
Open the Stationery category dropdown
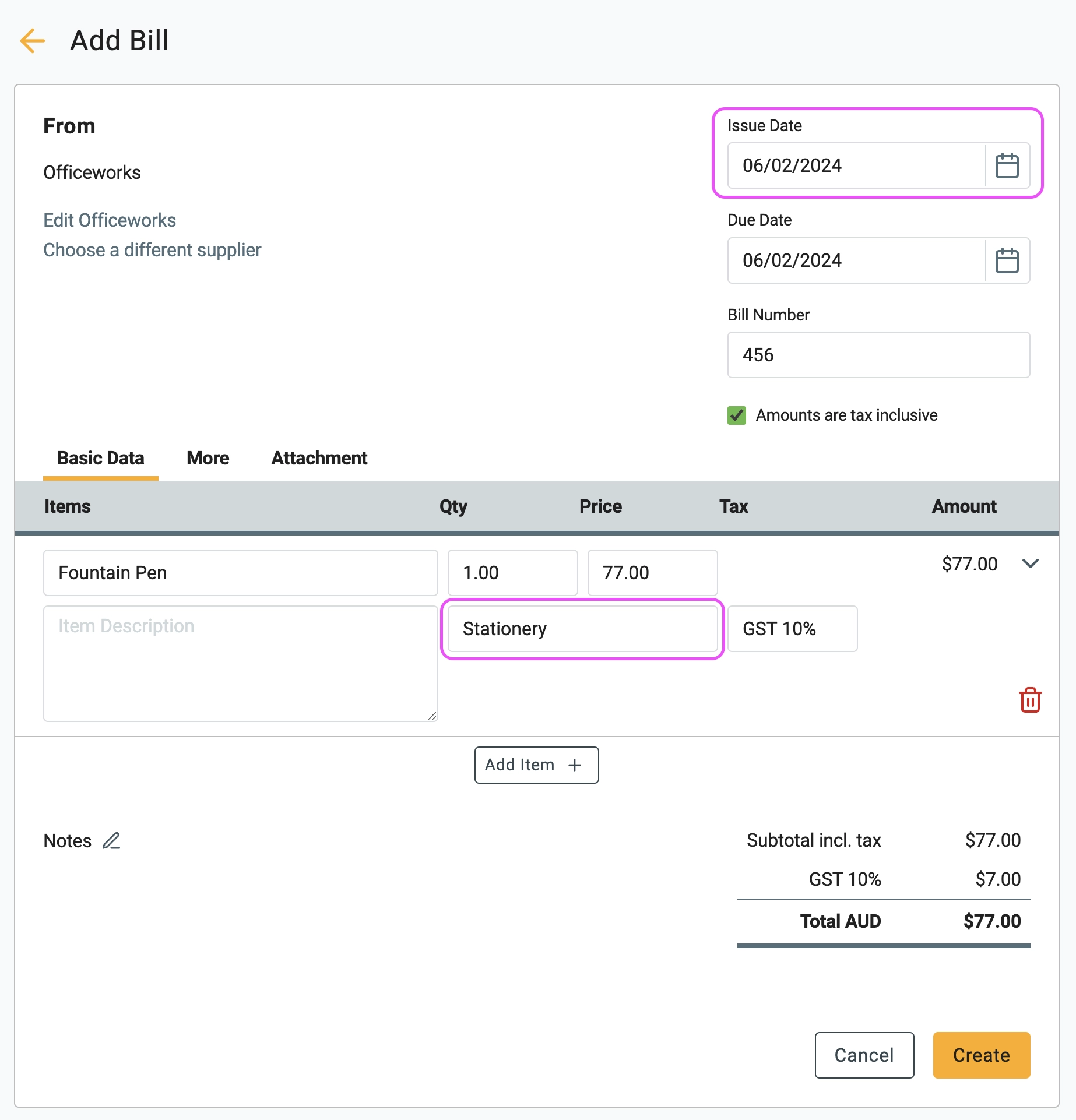pyautogui.click(x=582, y=629)
